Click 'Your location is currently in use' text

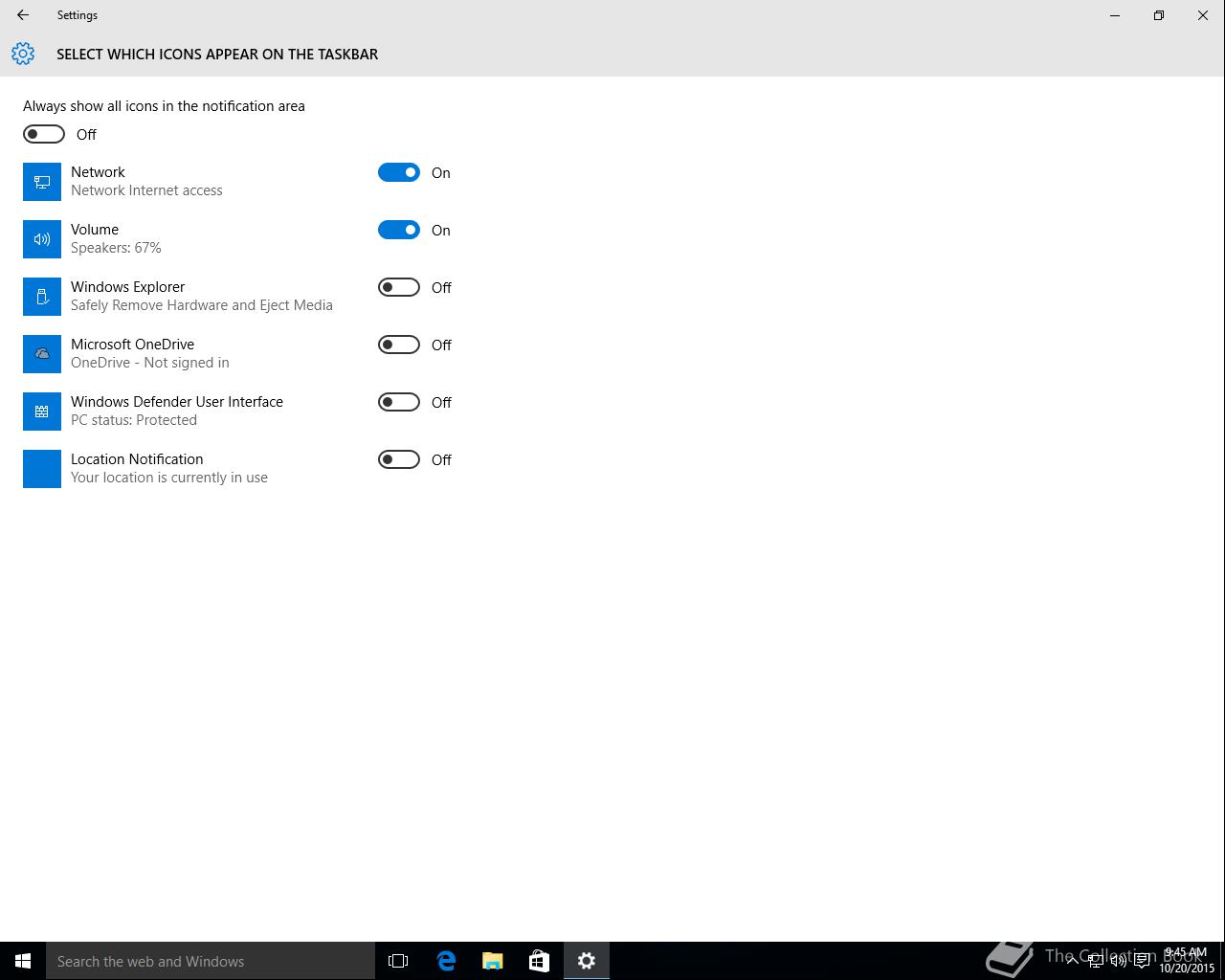coord(169,478)
